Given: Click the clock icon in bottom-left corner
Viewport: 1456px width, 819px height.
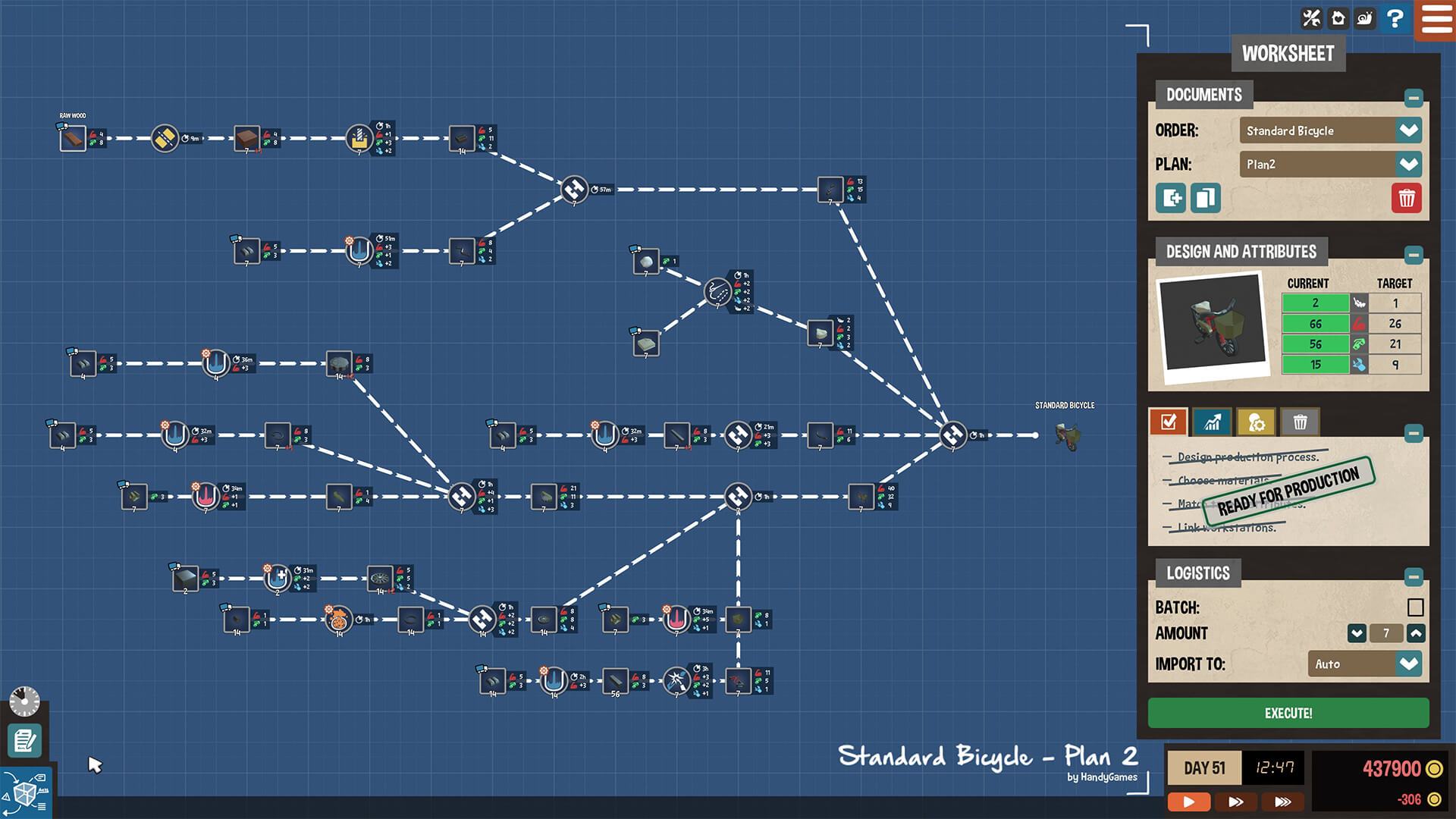Looking at the screenshot, I should (x=25, y=700).
